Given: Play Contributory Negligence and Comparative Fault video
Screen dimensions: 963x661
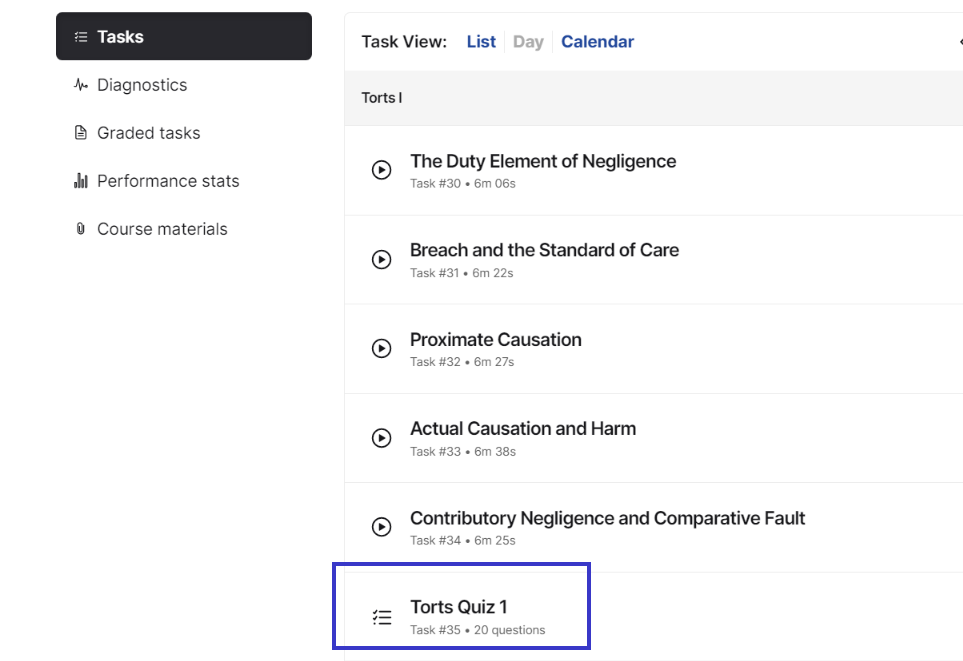Looking at the screenshot, I should pyautogui.click(x=381, y=527).
